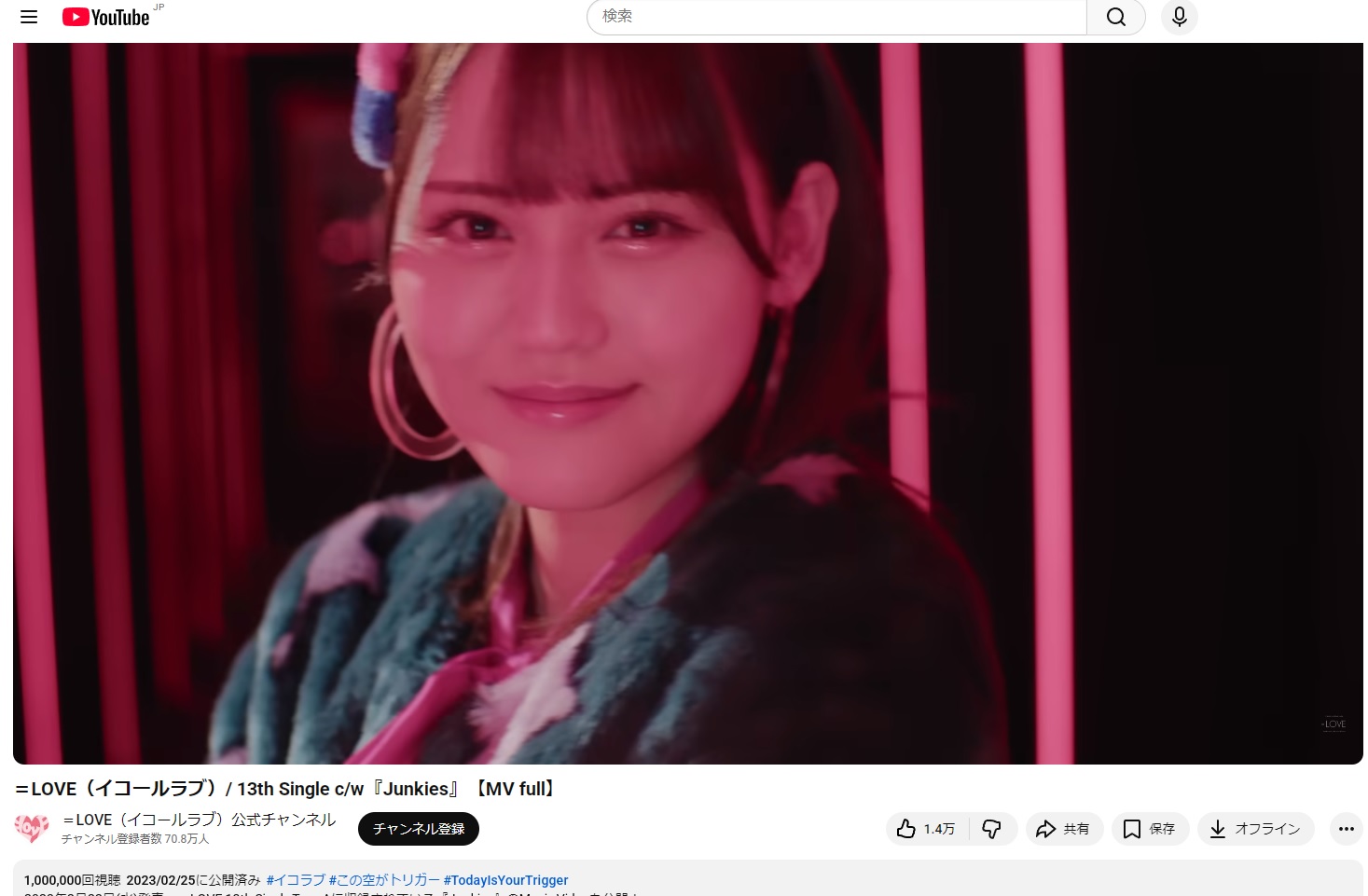Click the =LOVE watermark in video corner
1368x896 pixels.
1333,724
